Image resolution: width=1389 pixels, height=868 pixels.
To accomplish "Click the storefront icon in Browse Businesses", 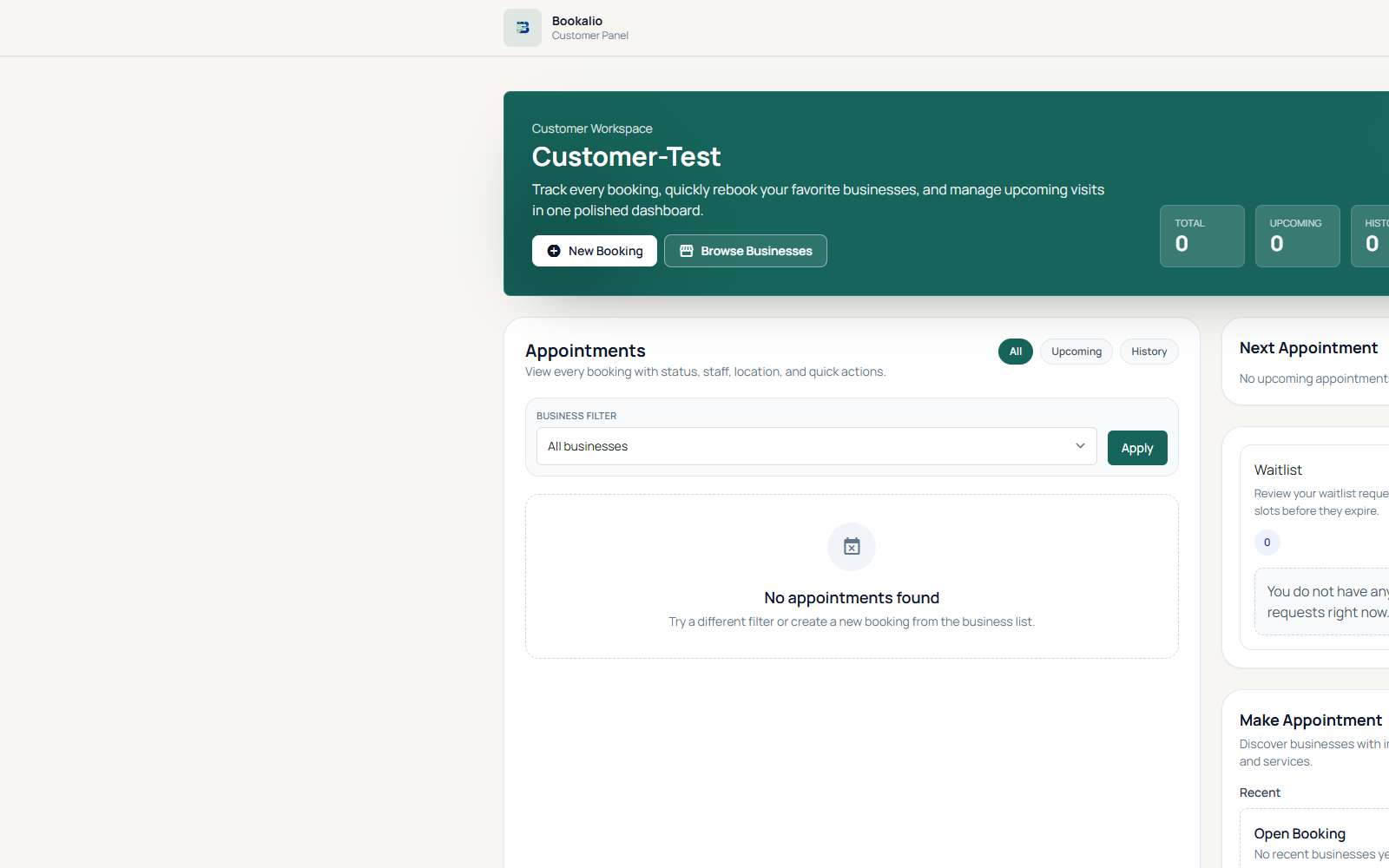I will tap(687, 251).
